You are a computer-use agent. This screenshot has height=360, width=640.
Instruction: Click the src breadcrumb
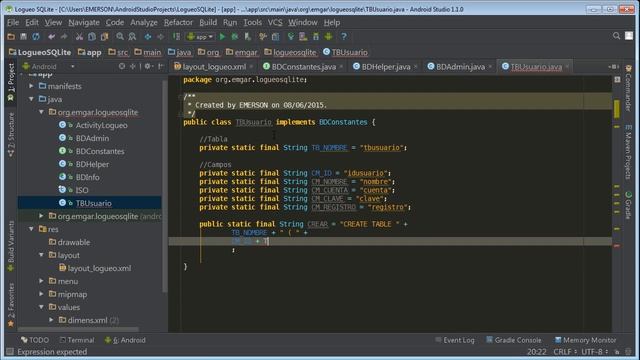(x=118, y=52)
